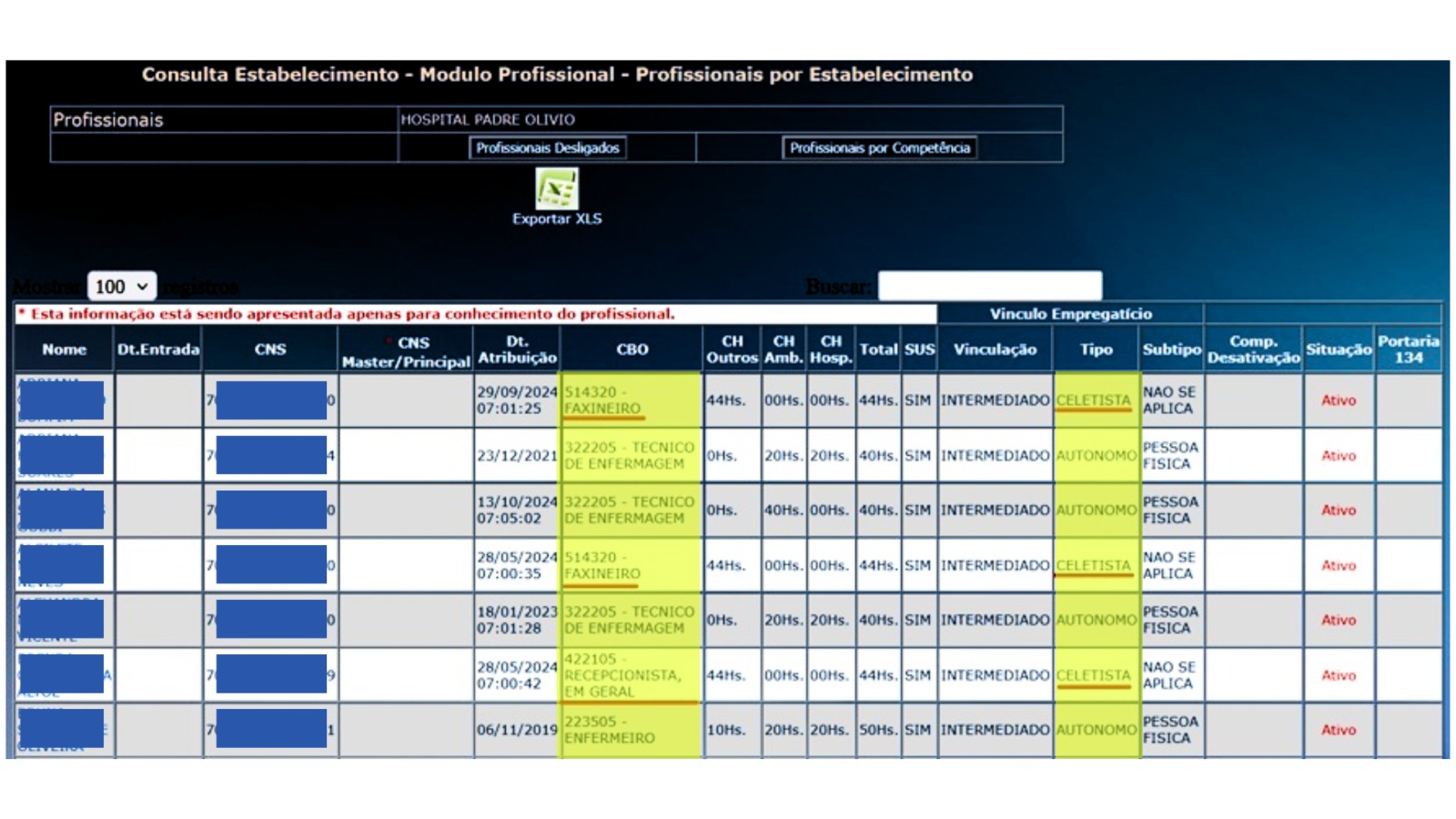Expand the 100 registros dropdown

(x=122, y=287)
